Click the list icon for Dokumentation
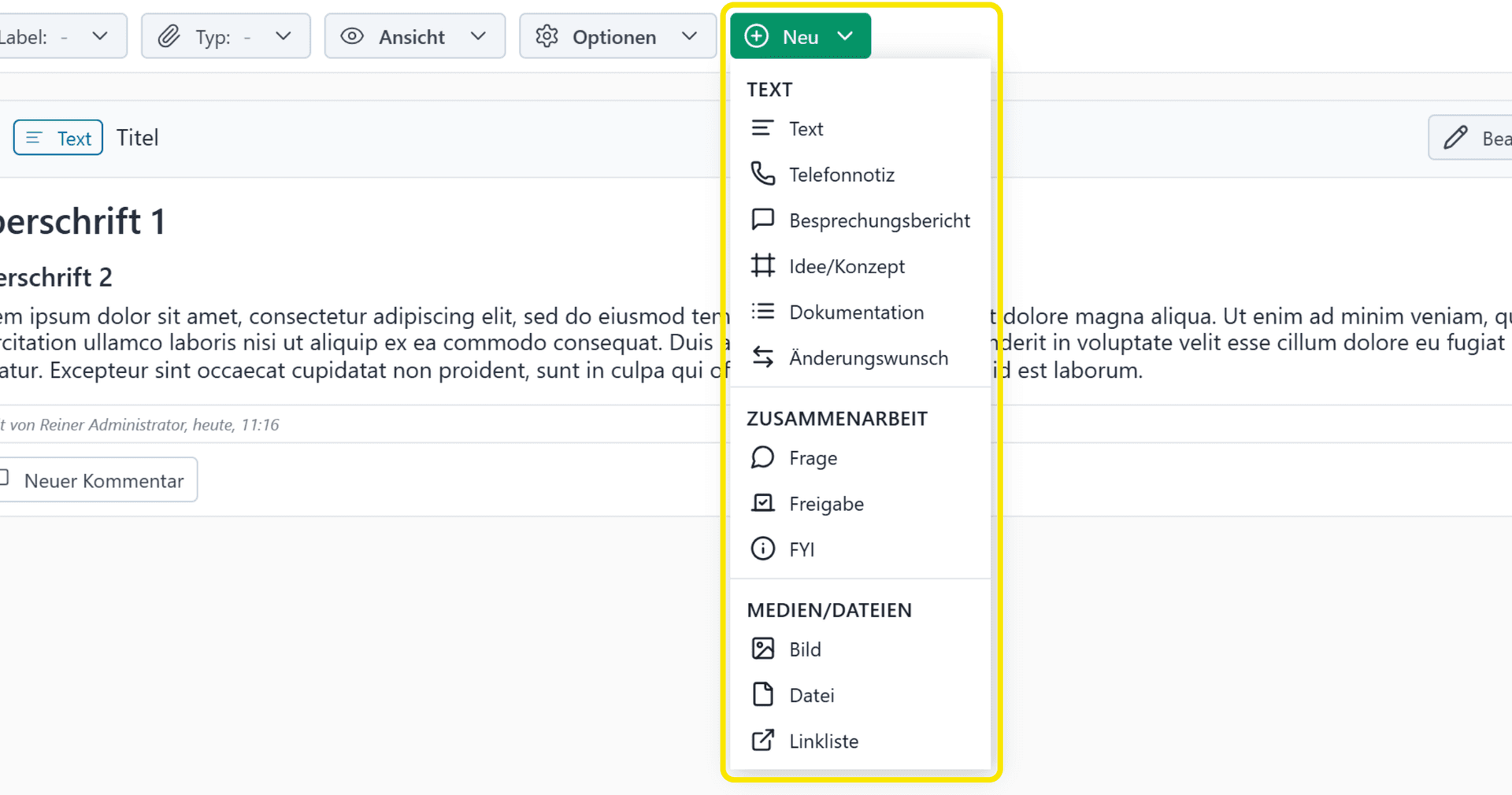 click(762, 312)
